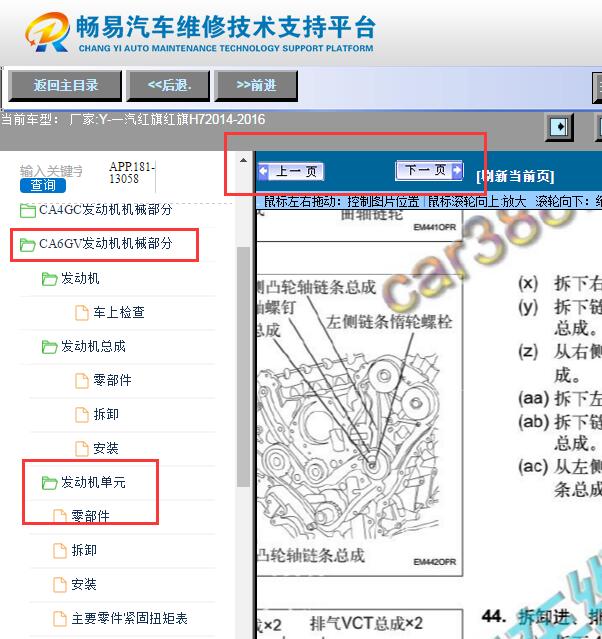Click the 当前车型 vehicle model text
Image resolution: width=602 pixels, height=639 pixels.
[x=133, y=119]
